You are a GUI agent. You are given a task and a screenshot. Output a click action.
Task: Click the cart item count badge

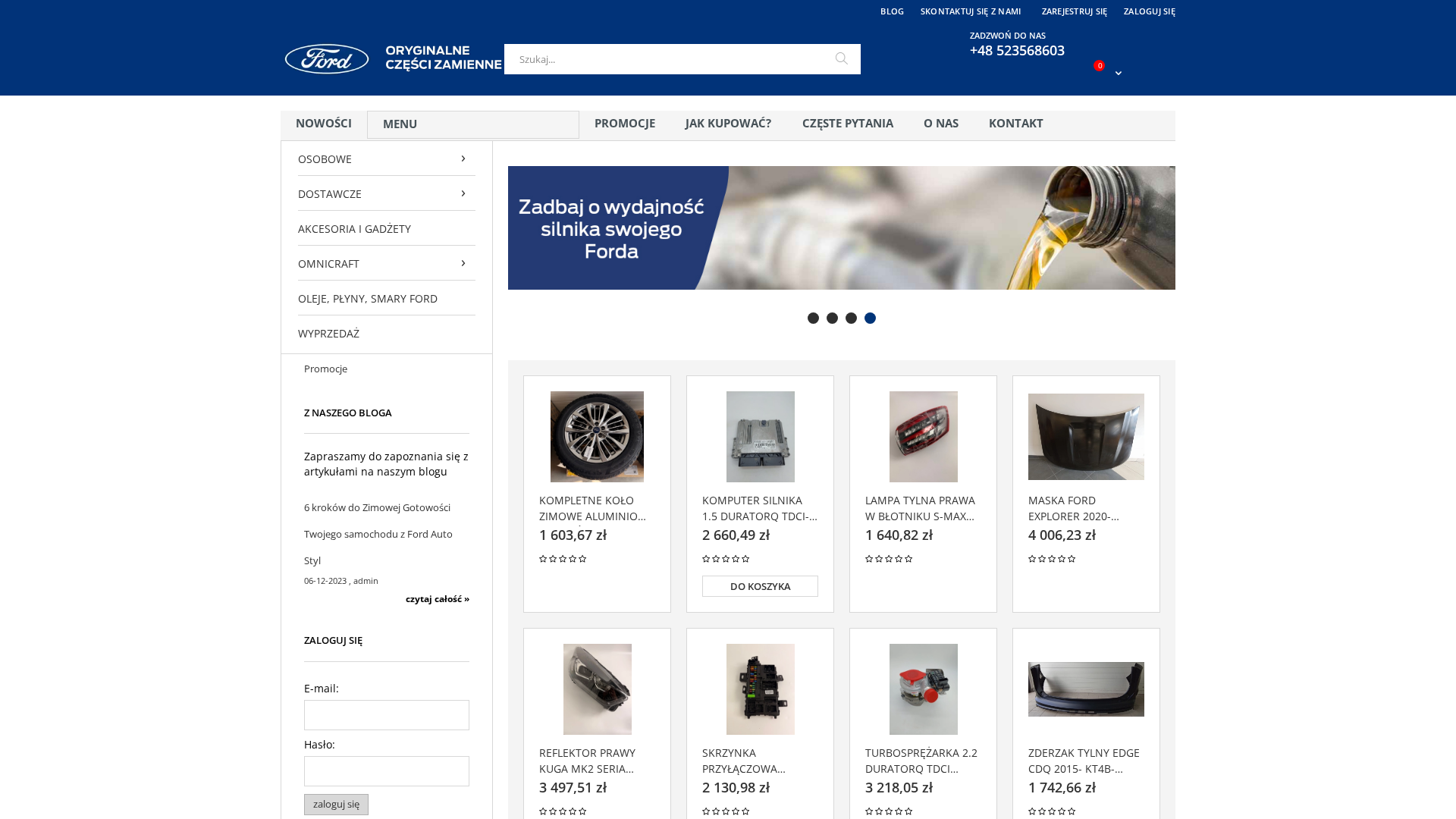(x=1099, y=66)
